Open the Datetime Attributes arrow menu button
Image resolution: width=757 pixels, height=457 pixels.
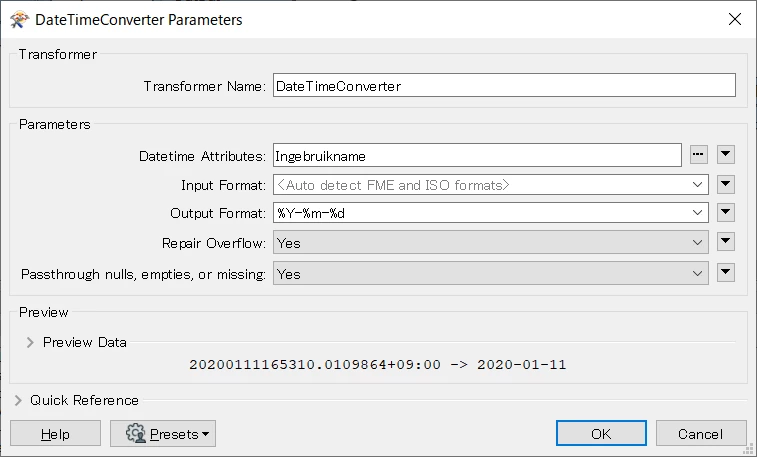tap(726, 155)
